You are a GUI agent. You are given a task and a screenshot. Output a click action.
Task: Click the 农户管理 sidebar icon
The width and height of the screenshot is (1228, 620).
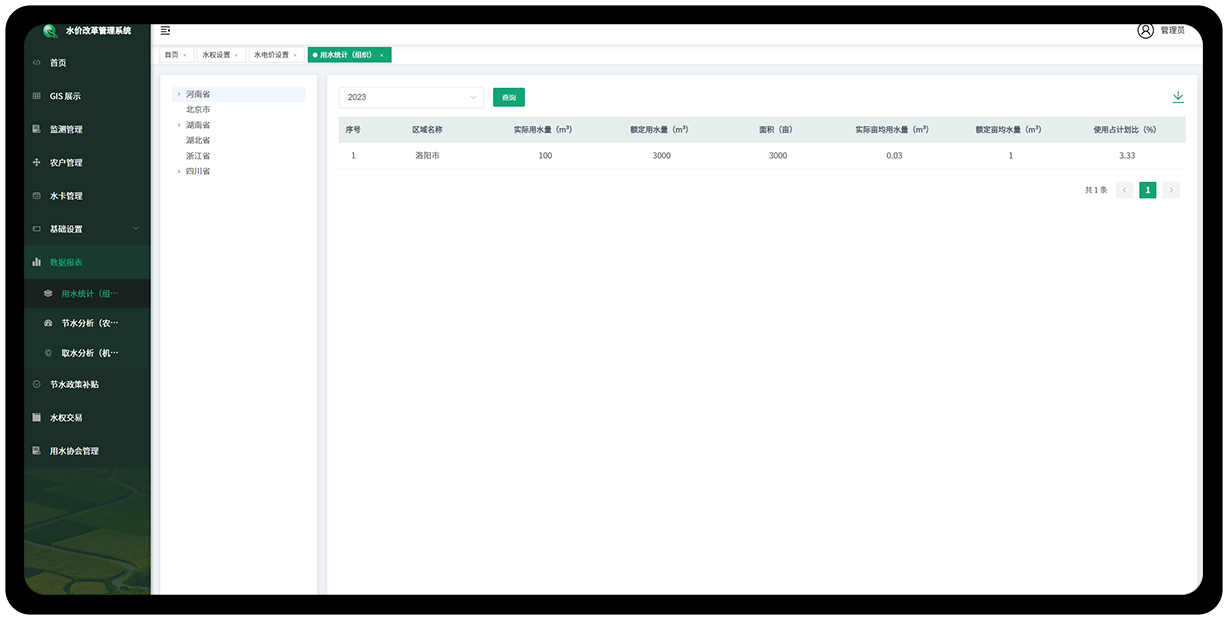point(37,162)
